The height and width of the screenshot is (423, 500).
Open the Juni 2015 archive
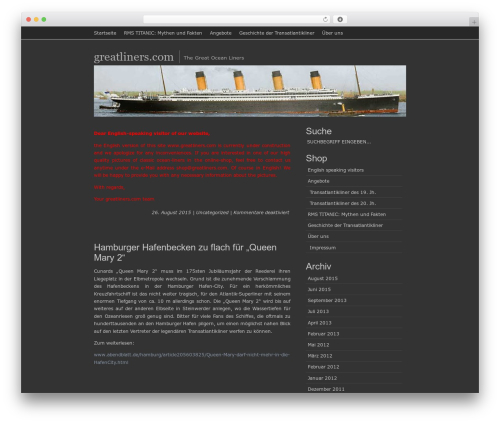319,289
